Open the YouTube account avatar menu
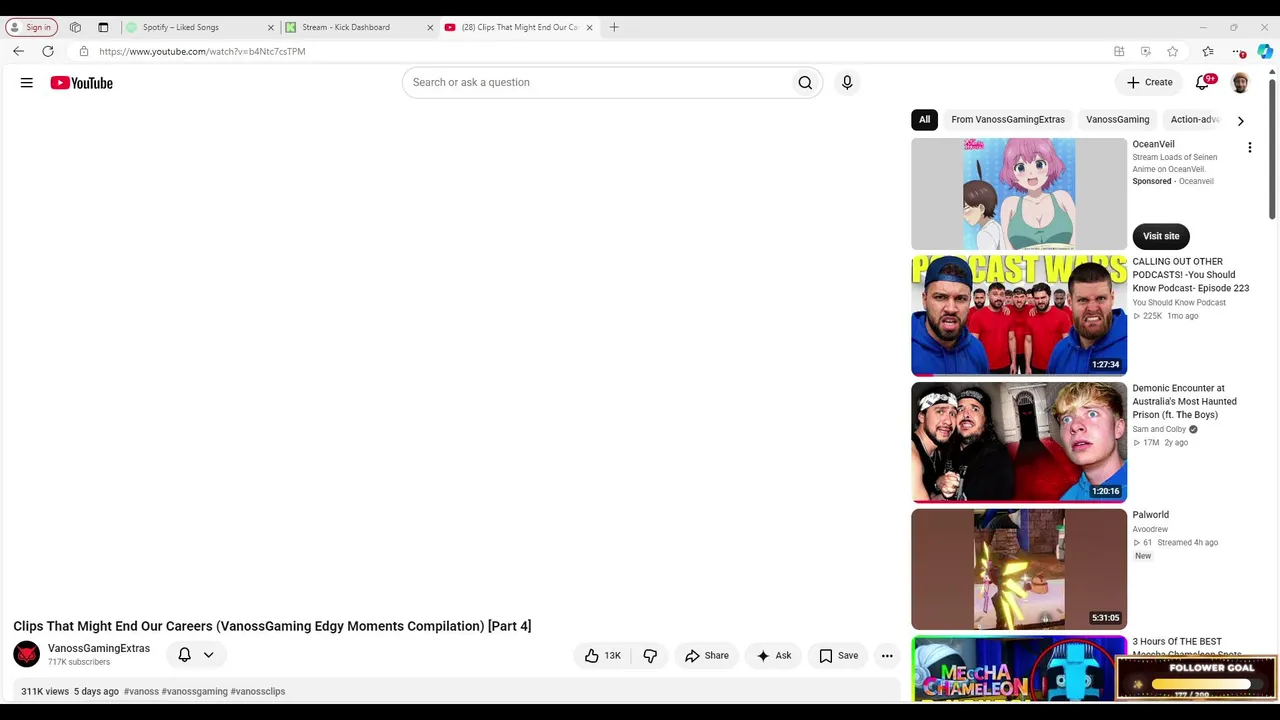The width and height of the screenshot is (1280, 720). click(x=1240, y=83)
